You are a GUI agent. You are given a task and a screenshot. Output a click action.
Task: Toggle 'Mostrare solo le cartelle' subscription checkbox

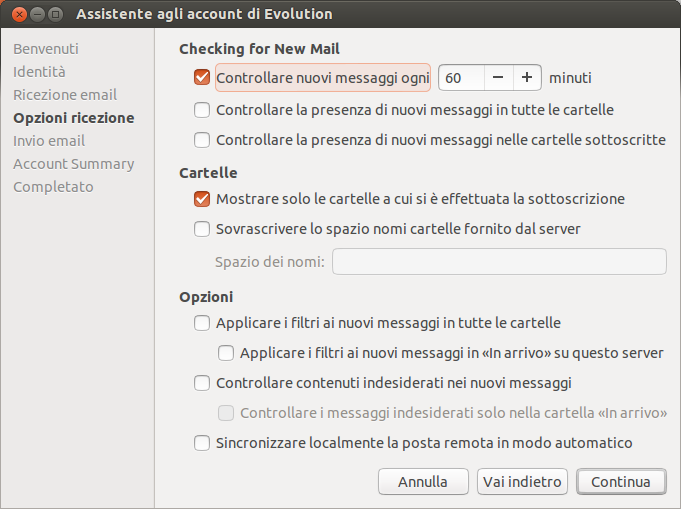[203, 199]
